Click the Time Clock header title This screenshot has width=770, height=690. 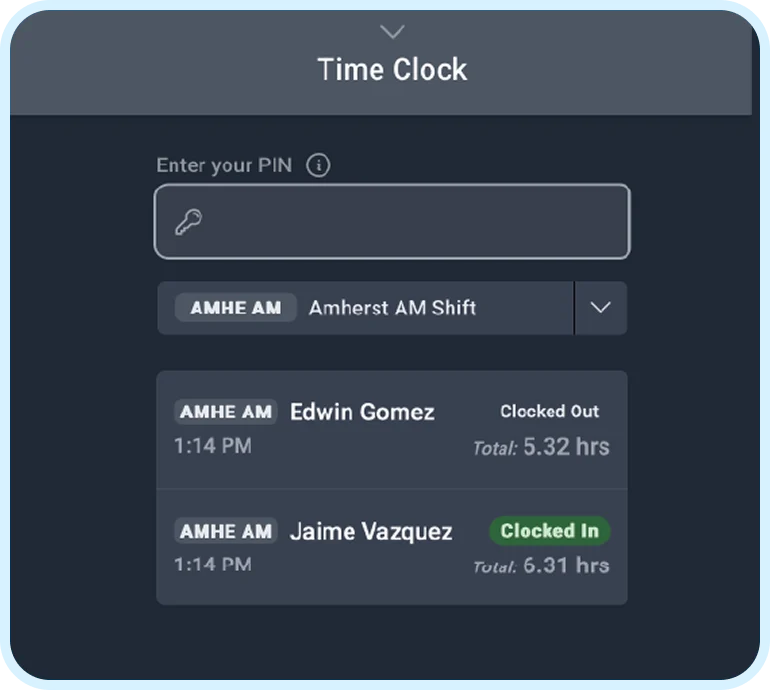[x=392, y=69]
